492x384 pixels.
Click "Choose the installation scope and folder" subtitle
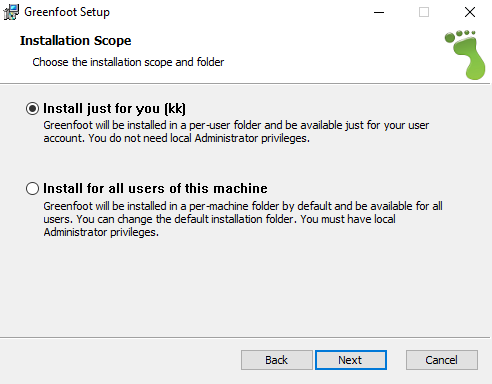(128, 62)
